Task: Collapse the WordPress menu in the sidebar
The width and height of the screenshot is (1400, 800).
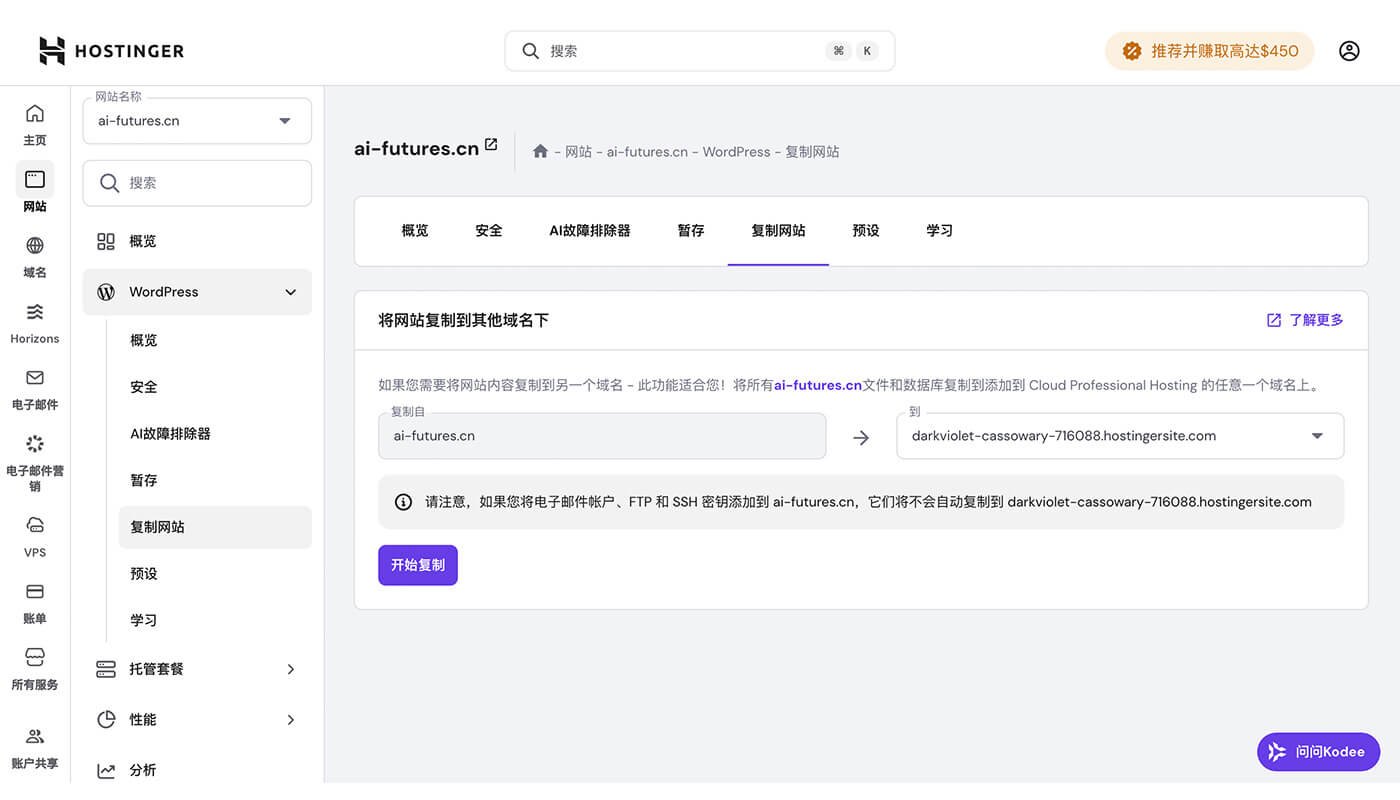Action: point(290,292)
